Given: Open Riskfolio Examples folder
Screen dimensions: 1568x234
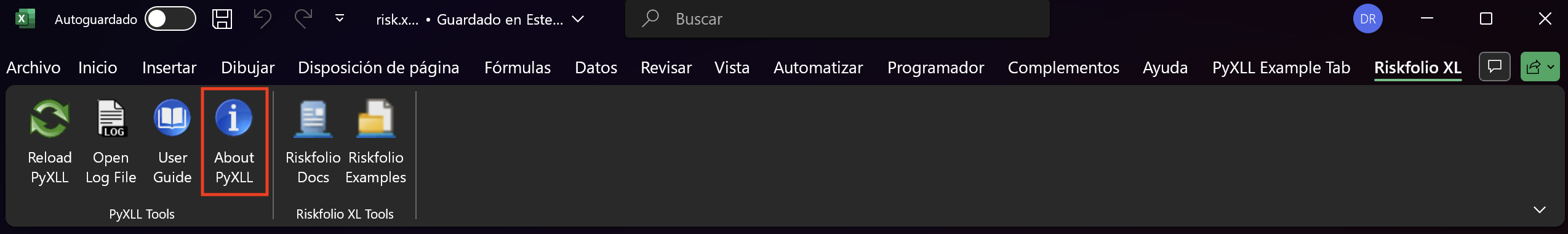Looking at the screenshot, I should pyautogui.click(x=375, y=143).
